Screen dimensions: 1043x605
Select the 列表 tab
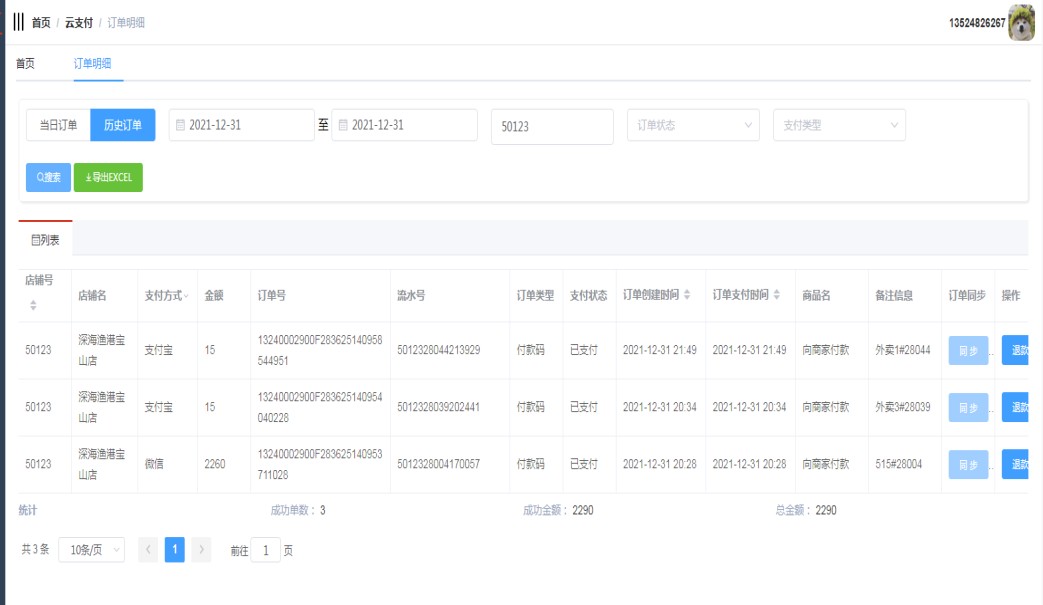[45, 239]
